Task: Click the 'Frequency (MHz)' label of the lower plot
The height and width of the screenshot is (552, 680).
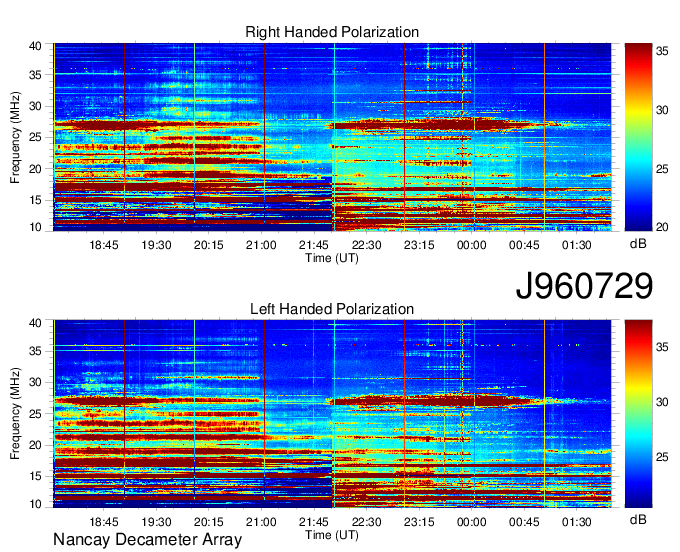Action: (15, 414)
